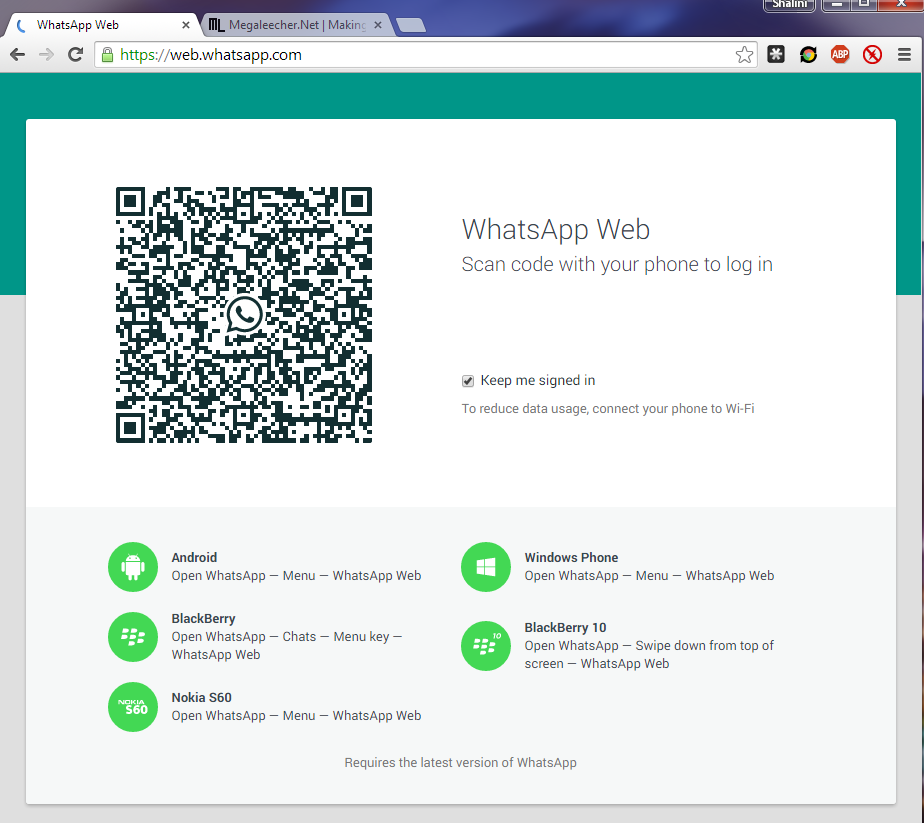This screenshot has height=823, width=924.
Task: Click the green padlock security icon
Action: coord(107,55)
